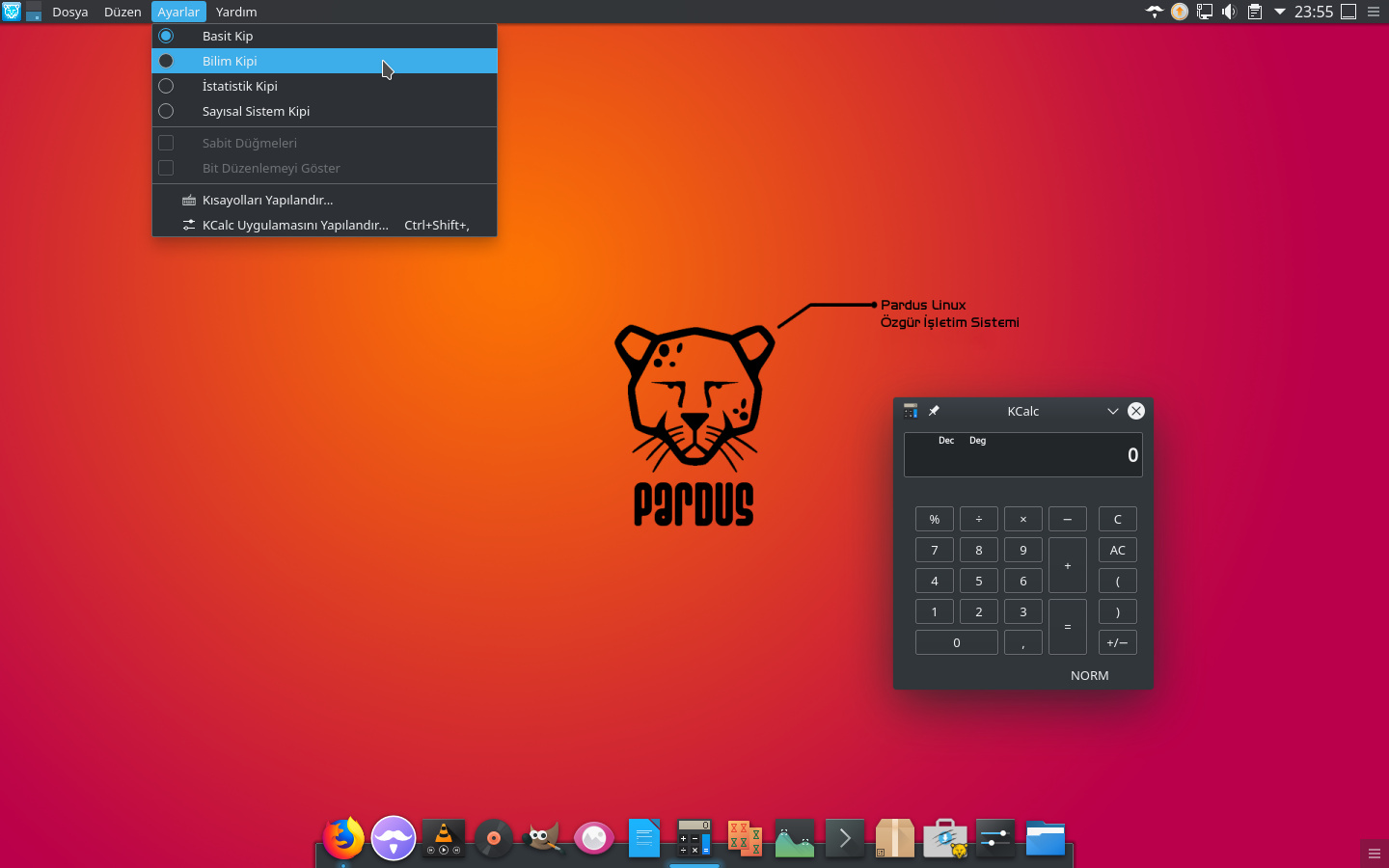Open Pardus application launcher in top panel

[x=12, y=12]
